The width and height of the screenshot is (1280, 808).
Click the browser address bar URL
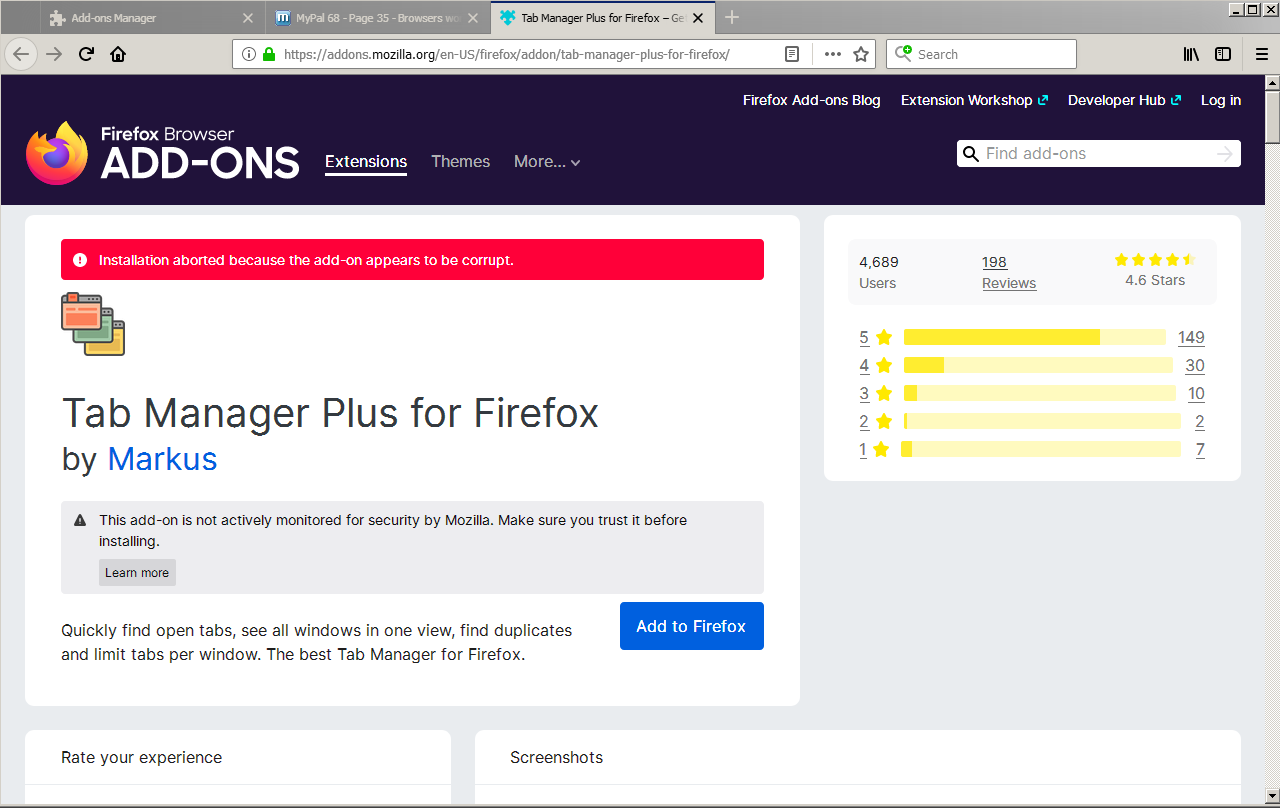506,54
